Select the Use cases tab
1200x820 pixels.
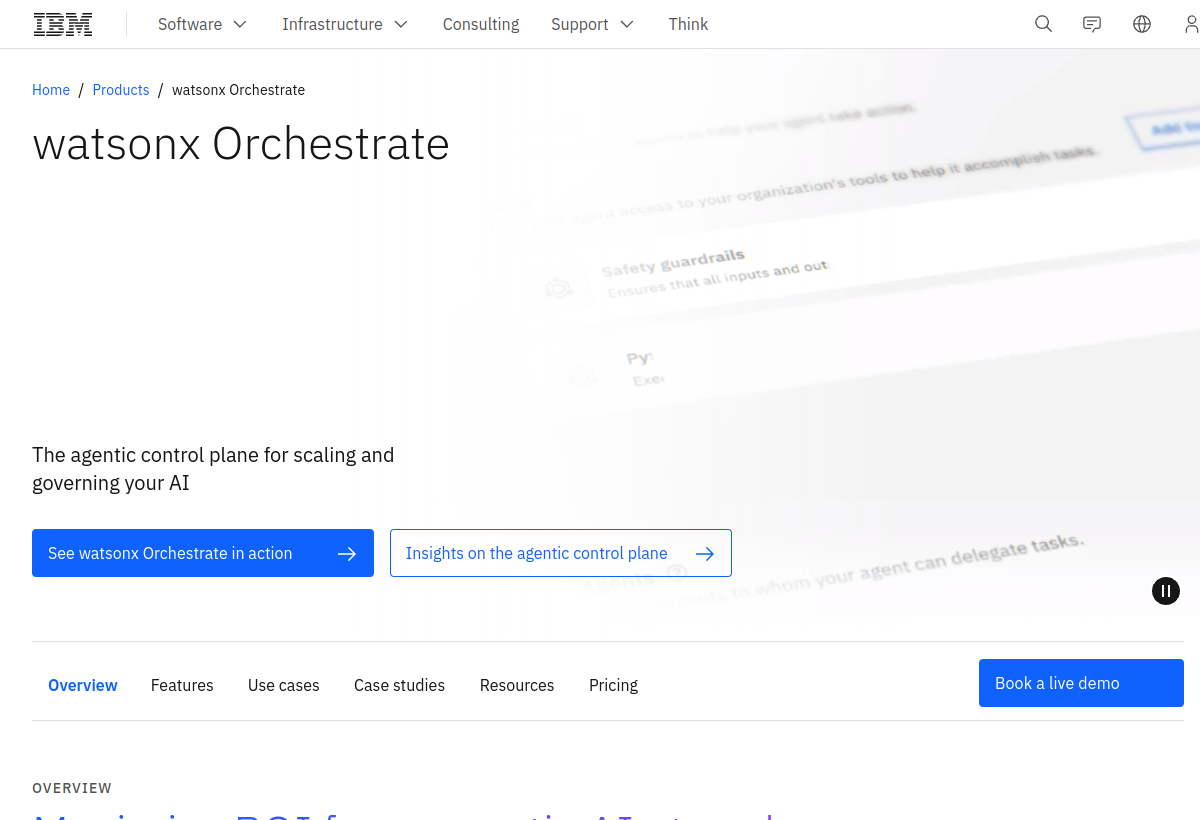[284, 685]
